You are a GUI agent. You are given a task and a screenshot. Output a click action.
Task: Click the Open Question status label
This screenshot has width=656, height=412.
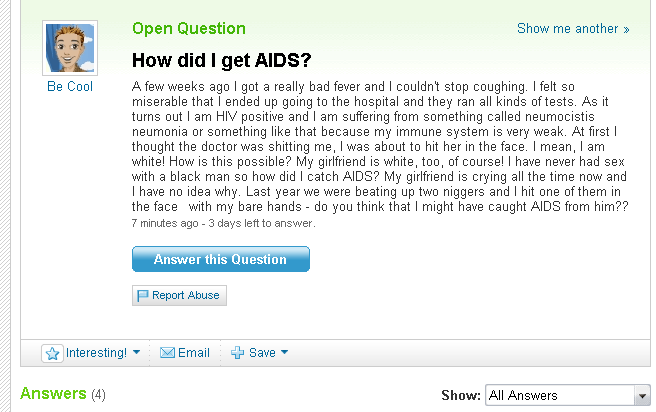click(x=189, y=28)
